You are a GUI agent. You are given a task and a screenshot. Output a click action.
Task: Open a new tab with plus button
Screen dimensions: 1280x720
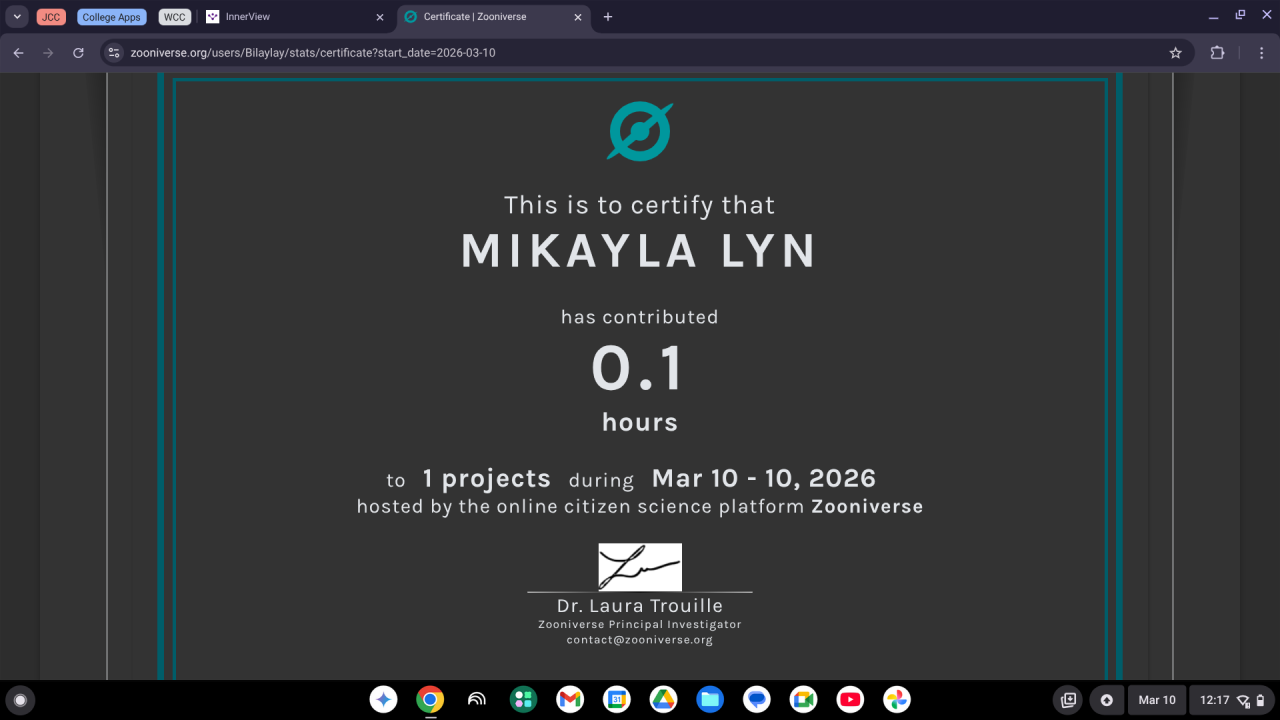click(x=608, y=17)
